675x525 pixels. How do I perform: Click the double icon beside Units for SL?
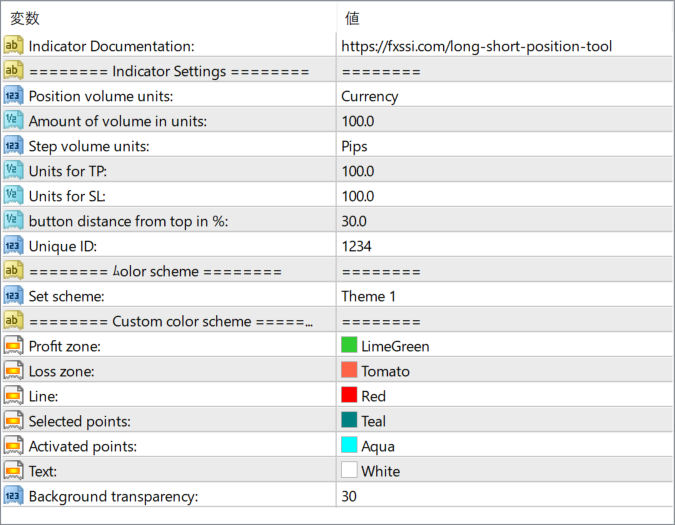click(x=13, y=196)
